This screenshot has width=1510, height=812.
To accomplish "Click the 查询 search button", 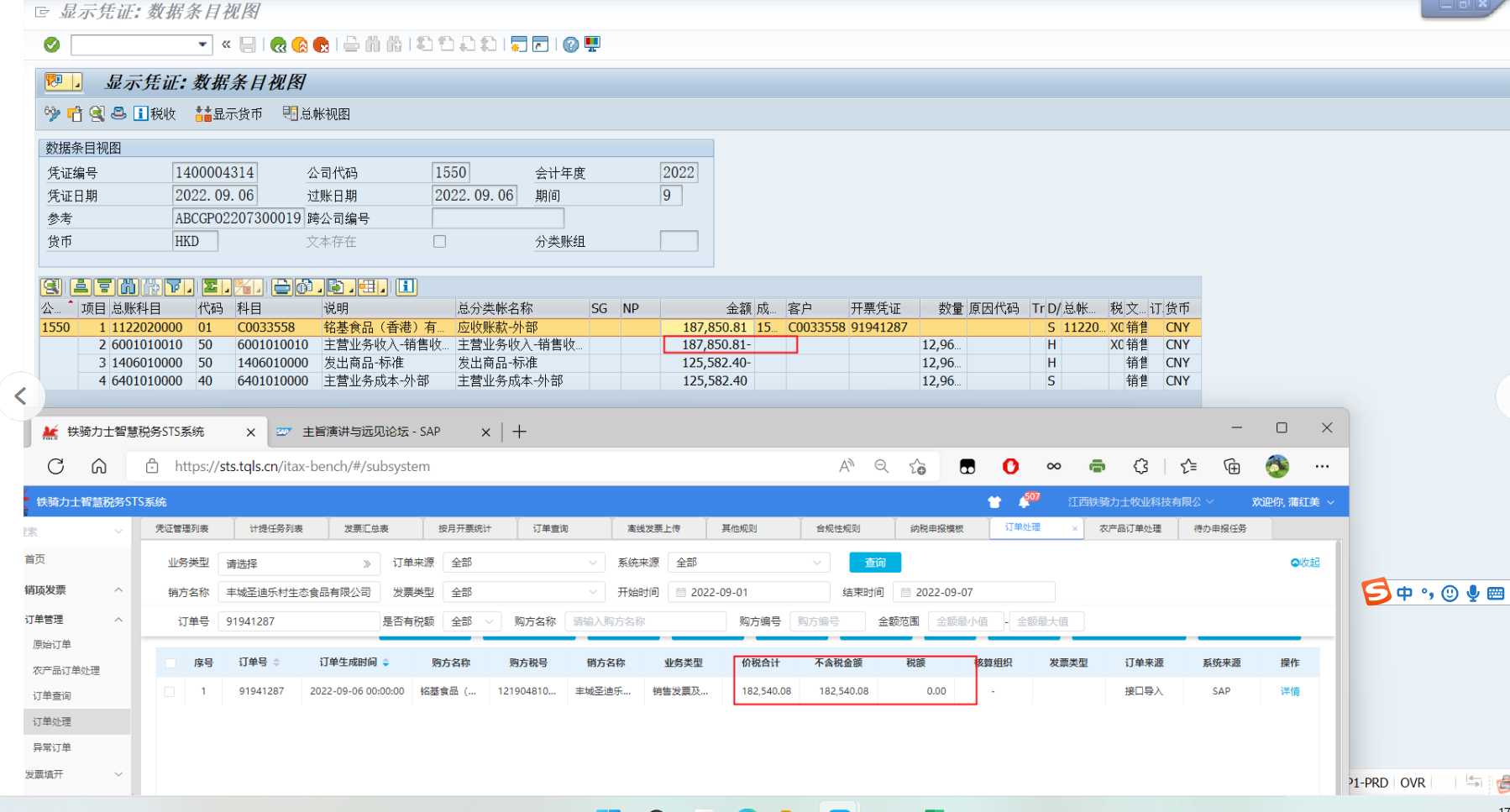I will 875,563.
